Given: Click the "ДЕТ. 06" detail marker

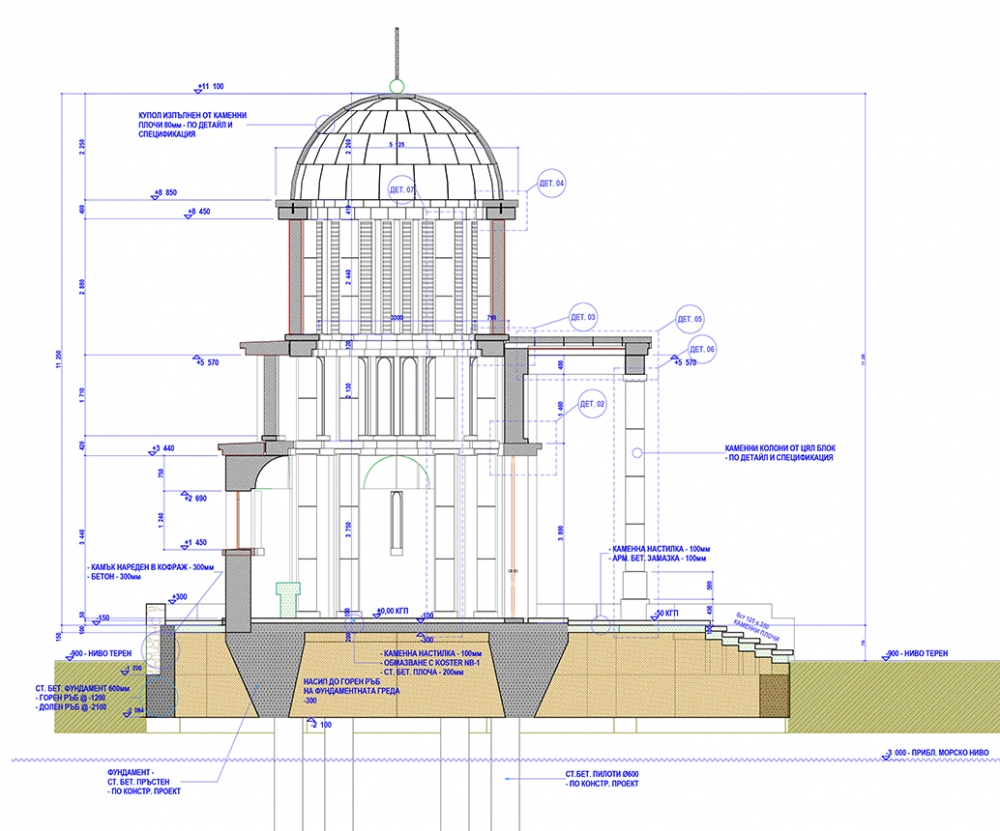Looking at the screenshot, I should (702, 349).
